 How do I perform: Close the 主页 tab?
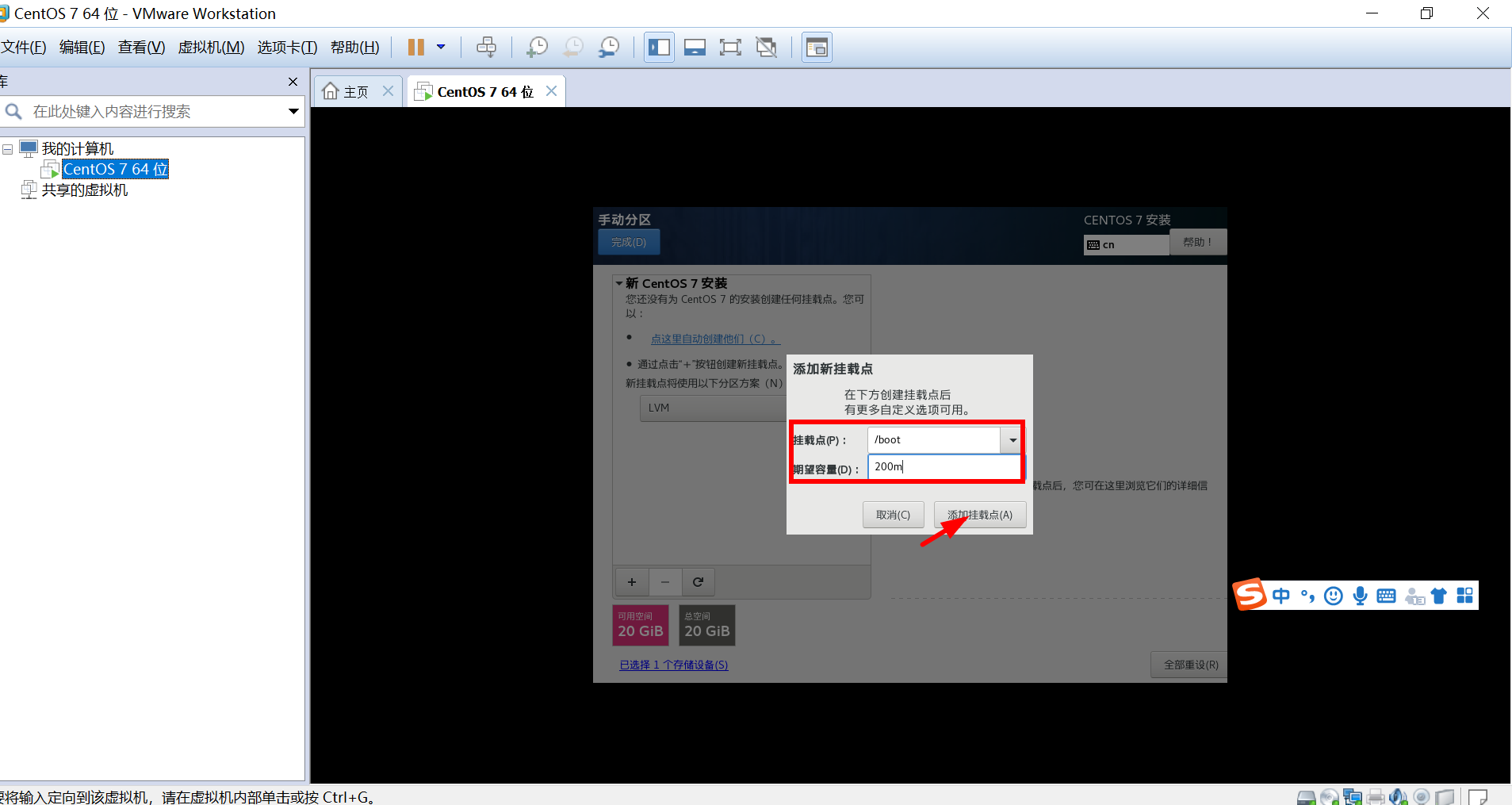(388, 91)
